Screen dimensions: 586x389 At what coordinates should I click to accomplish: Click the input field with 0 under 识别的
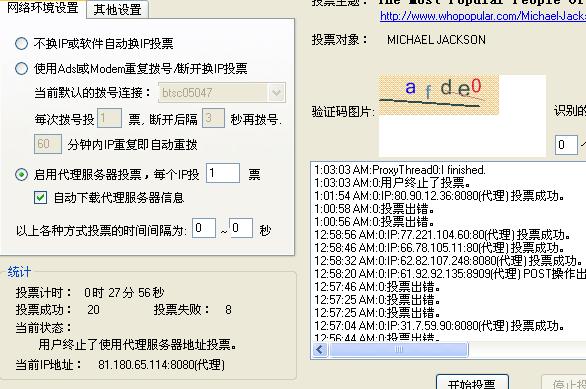[x=566, y=145]
